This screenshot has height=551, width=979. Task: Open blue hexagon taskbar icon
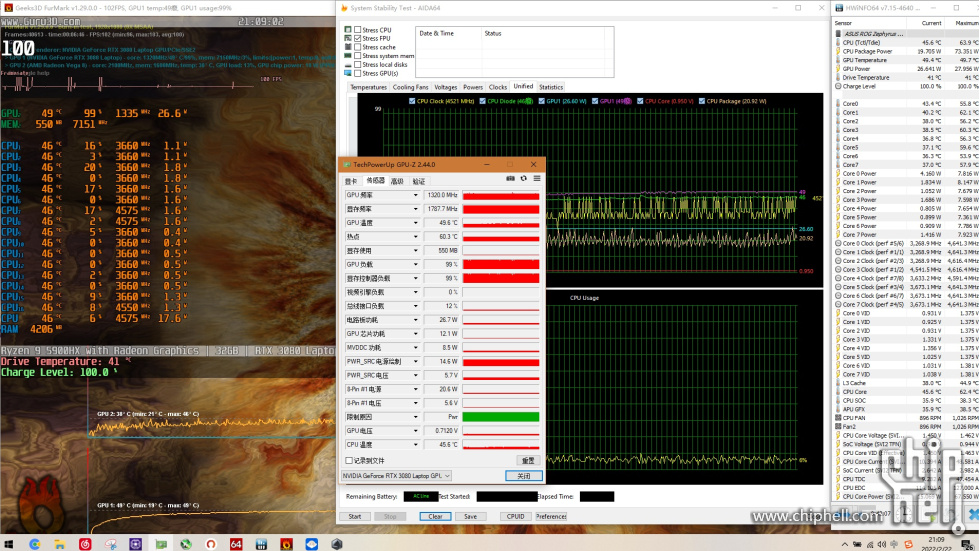pos(312,544)
